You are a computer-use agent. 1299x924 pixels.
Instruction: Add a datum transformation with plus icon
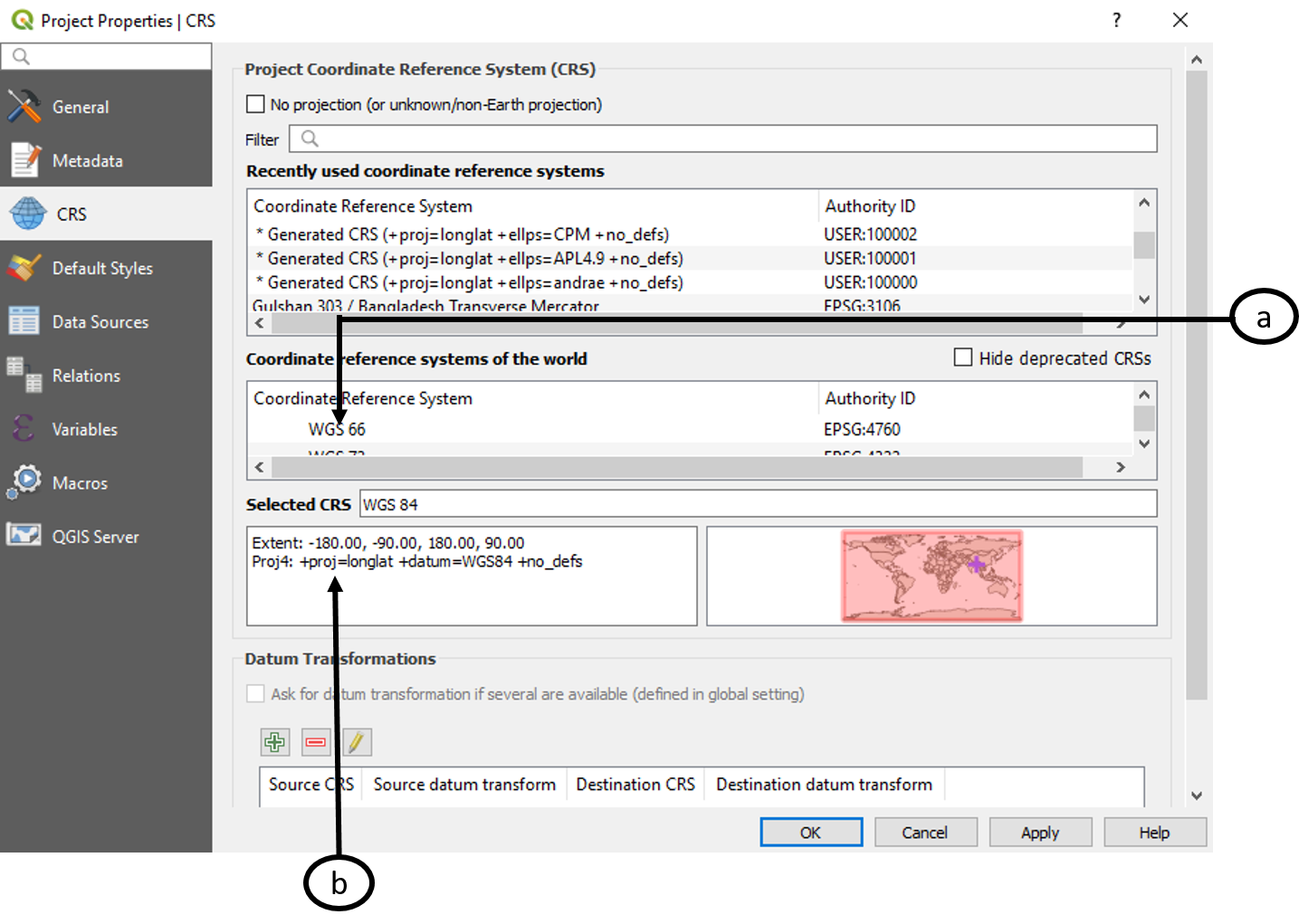pos(275,742)
